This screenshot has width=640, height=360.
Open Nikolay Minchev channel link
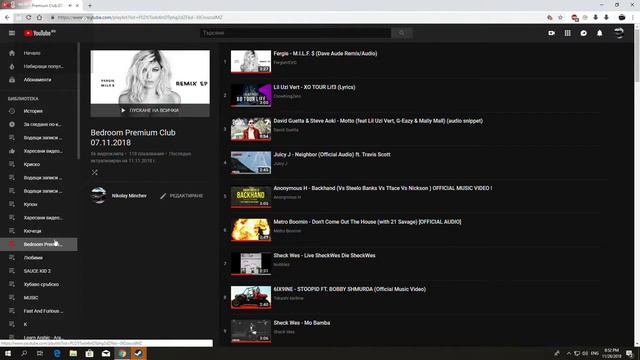coord(129,196)
